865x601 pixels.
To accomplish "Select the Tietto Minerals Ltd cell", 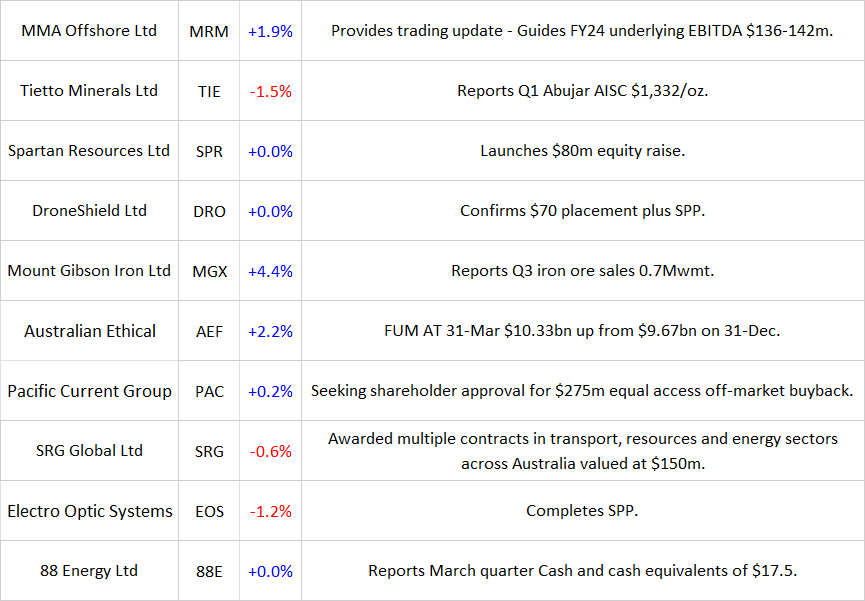I will pyautogui.click(x=89, y=91).
